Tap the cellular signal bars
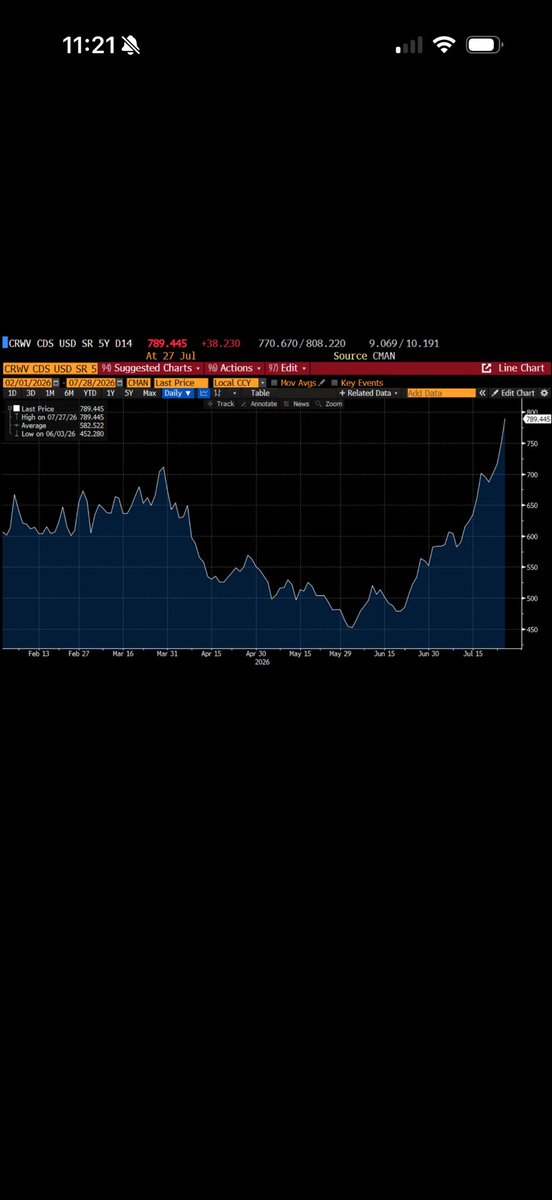Screen dimensions: 552x1200 (x=409, y=47)
